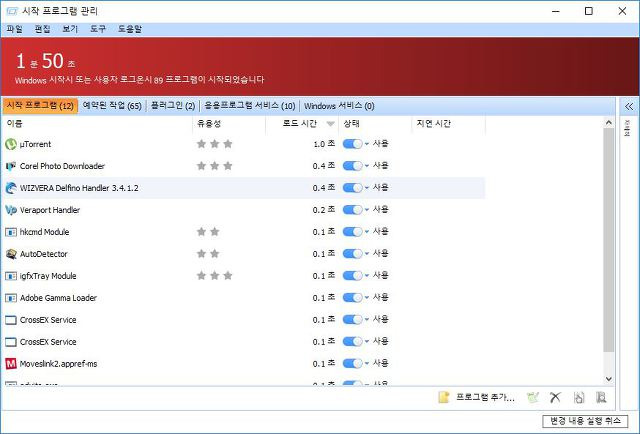The height and width of the screenshot is (434, 640).
Task: Click the 로드 시간 sort arrow
Action: (x=331, y=124)
